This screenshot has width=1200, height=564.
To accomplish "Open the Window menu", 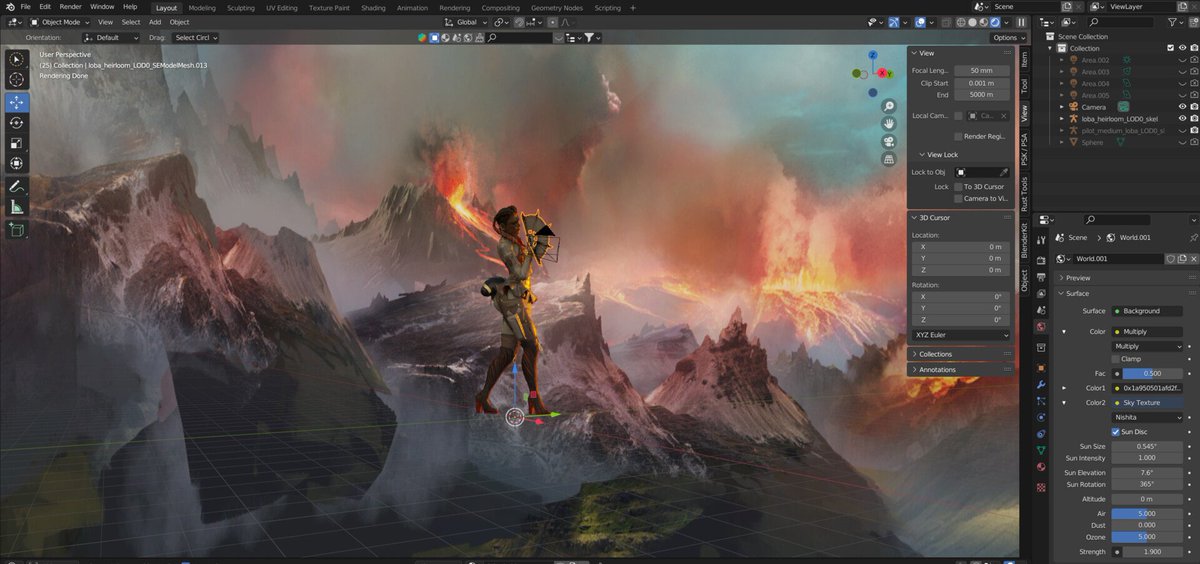I will point(102,7).
